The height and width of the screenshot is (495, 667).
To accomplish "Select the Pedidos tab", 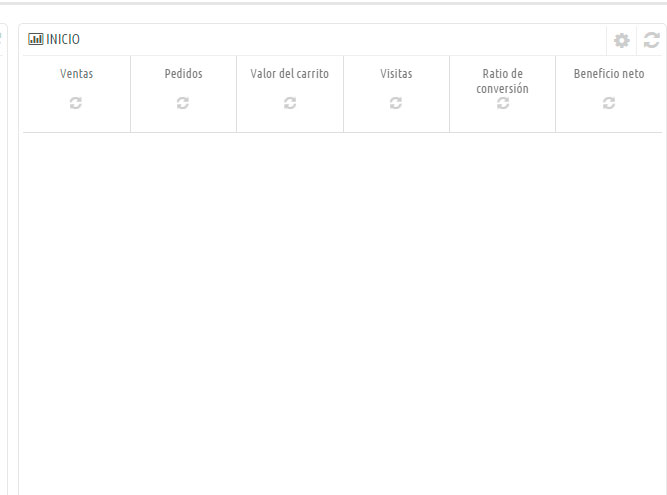I will click(x=183, y=74).
